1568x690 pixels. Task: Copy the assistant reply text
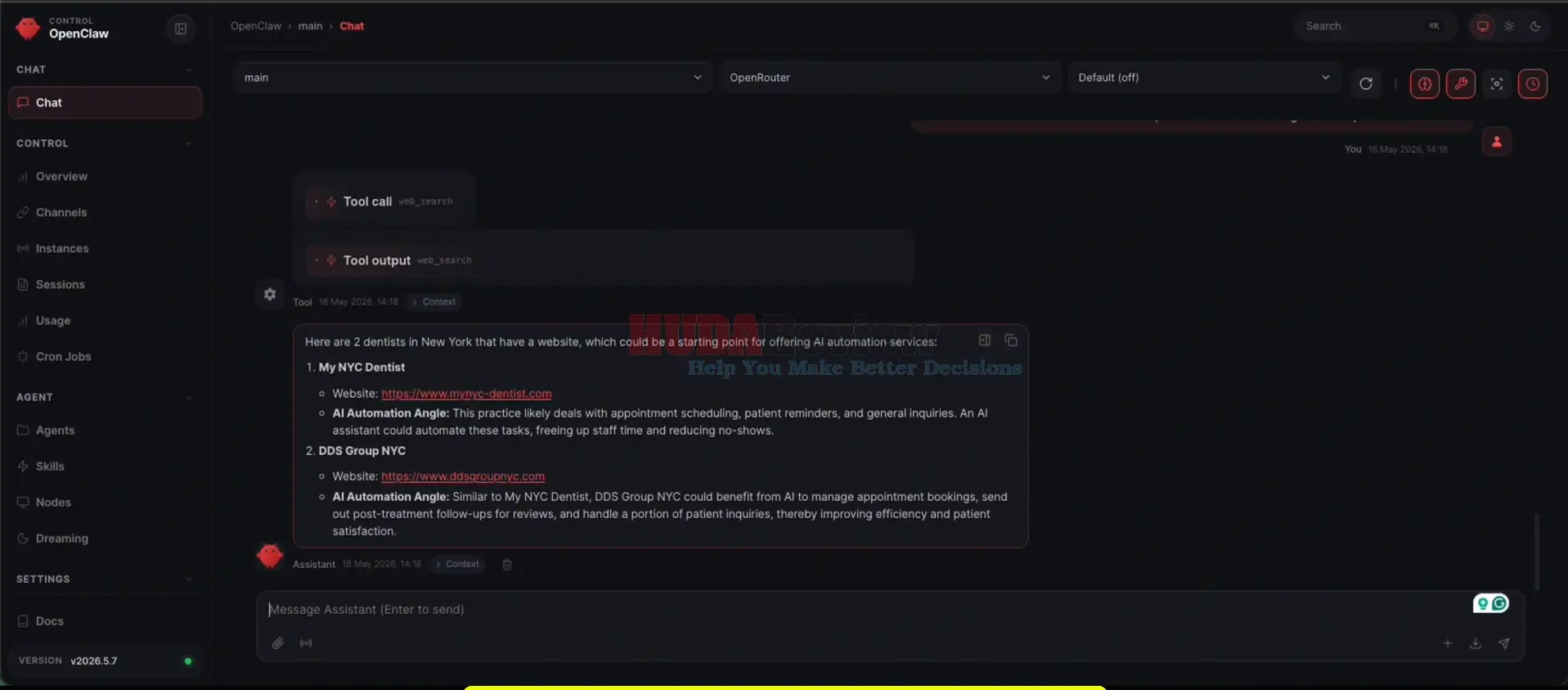click(1011, 340)
